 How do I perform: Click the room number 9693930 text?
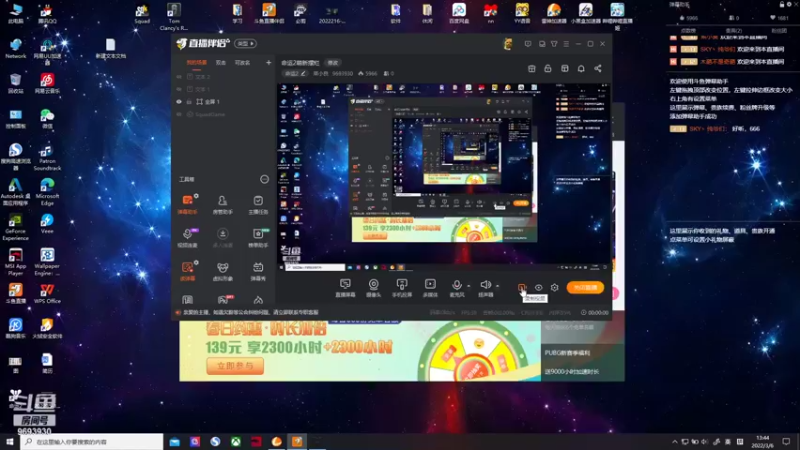tap(343, 73)
